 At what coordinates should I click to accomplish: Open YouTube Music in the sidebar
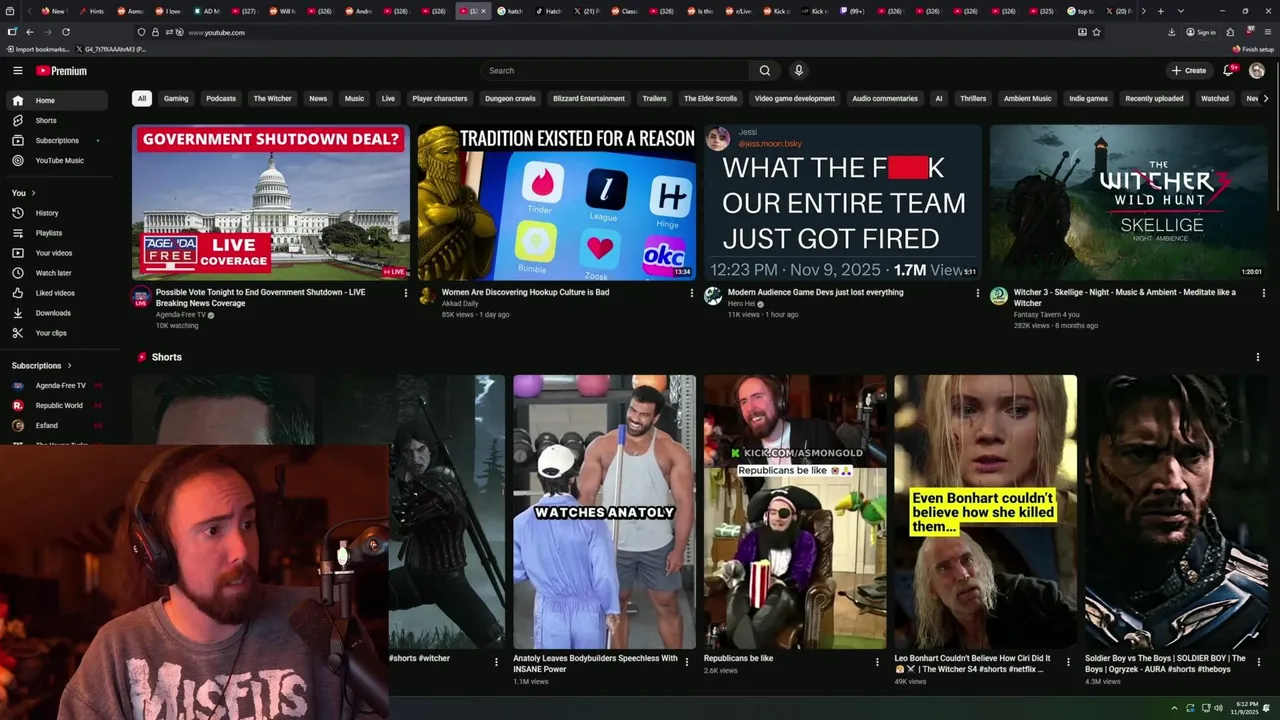tap(56, 160)
